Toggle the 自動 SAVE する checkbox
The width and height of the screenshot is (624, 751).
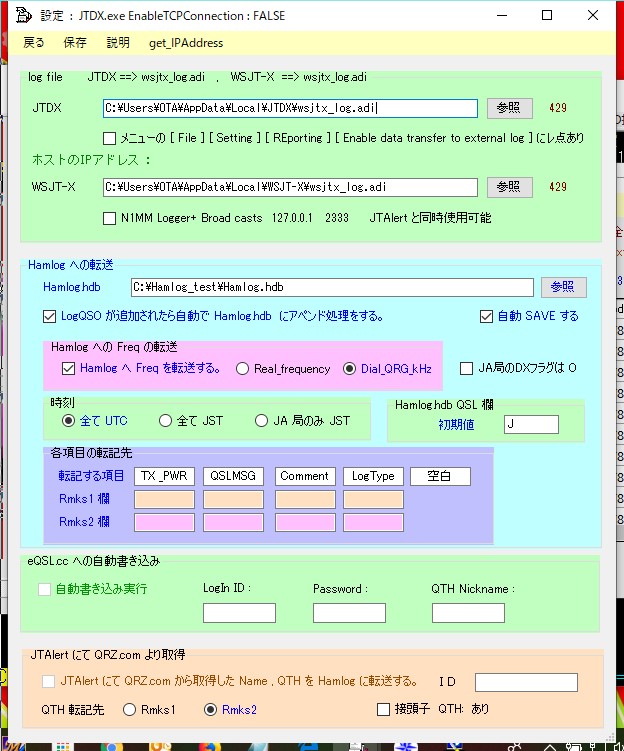click(x=486, y=317)
